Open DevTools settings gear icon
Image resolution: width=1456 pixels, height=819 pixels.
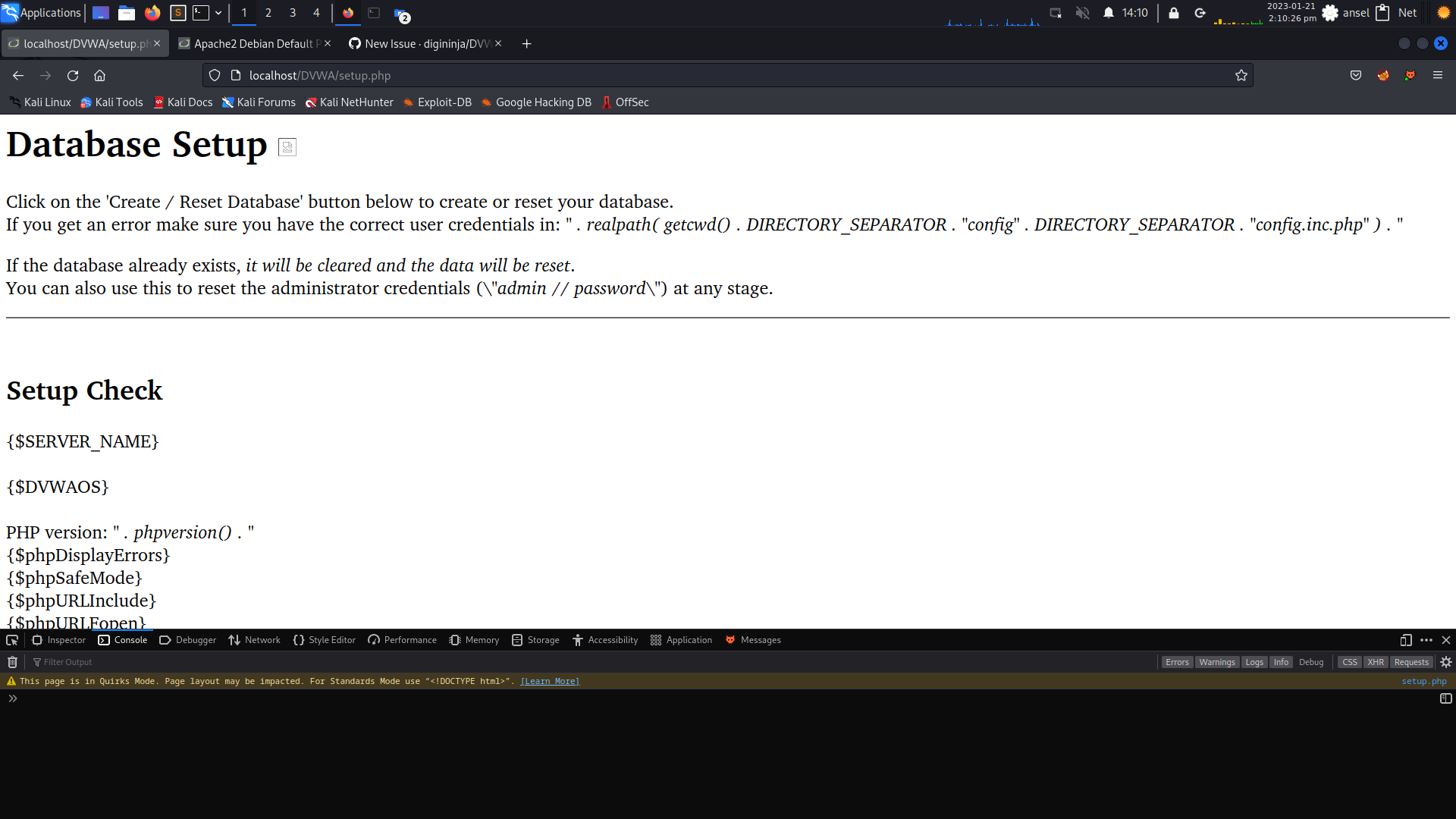pyautogui.click(x=1446, y=661)
